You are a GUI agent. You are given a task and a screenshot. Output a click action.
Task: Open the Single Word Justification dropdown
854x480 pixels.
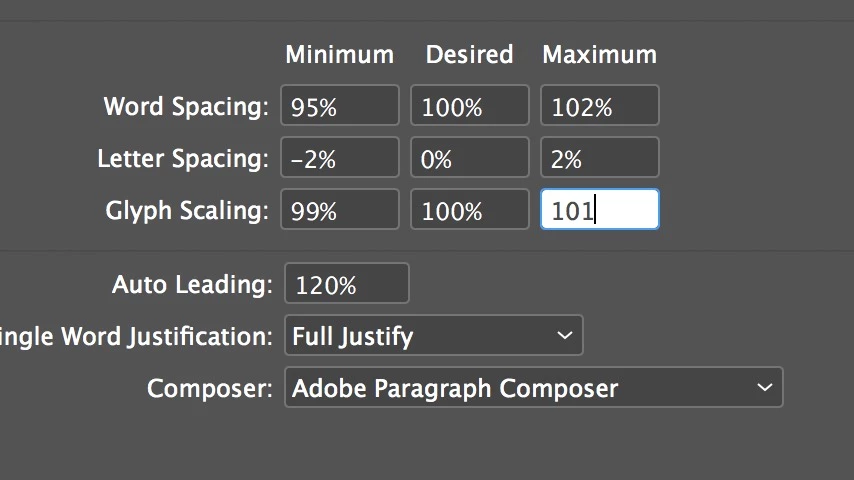coord(433,336)
